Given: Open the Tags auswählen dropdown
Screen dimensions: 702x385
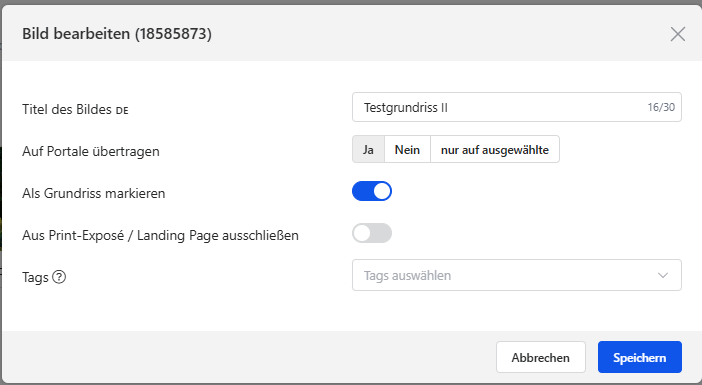Looking at the screenshot, I should (517, 275).
